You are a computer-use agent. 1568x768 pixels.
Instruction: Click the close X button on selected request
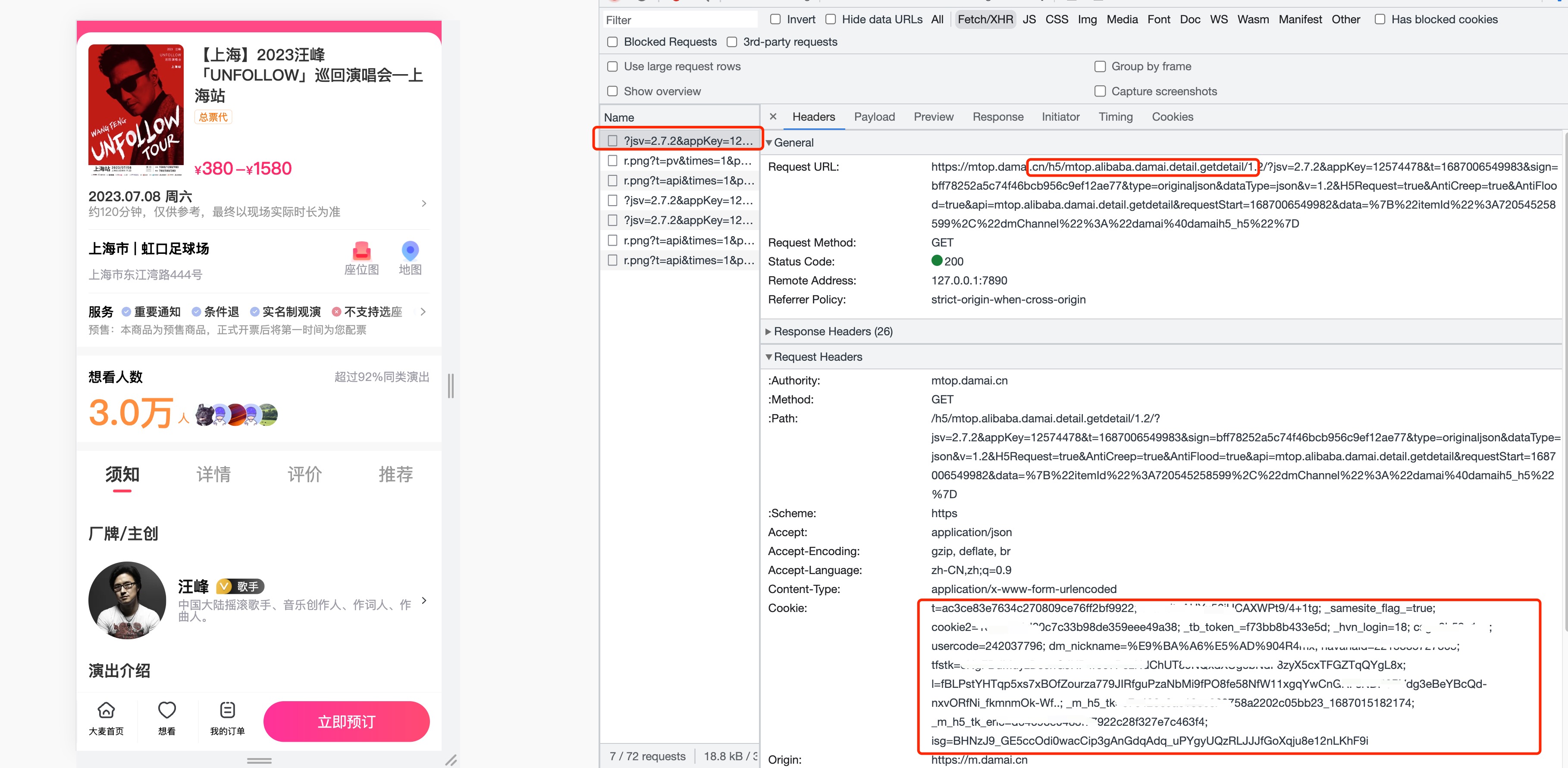pyautogui.click(x=775, y=117)
